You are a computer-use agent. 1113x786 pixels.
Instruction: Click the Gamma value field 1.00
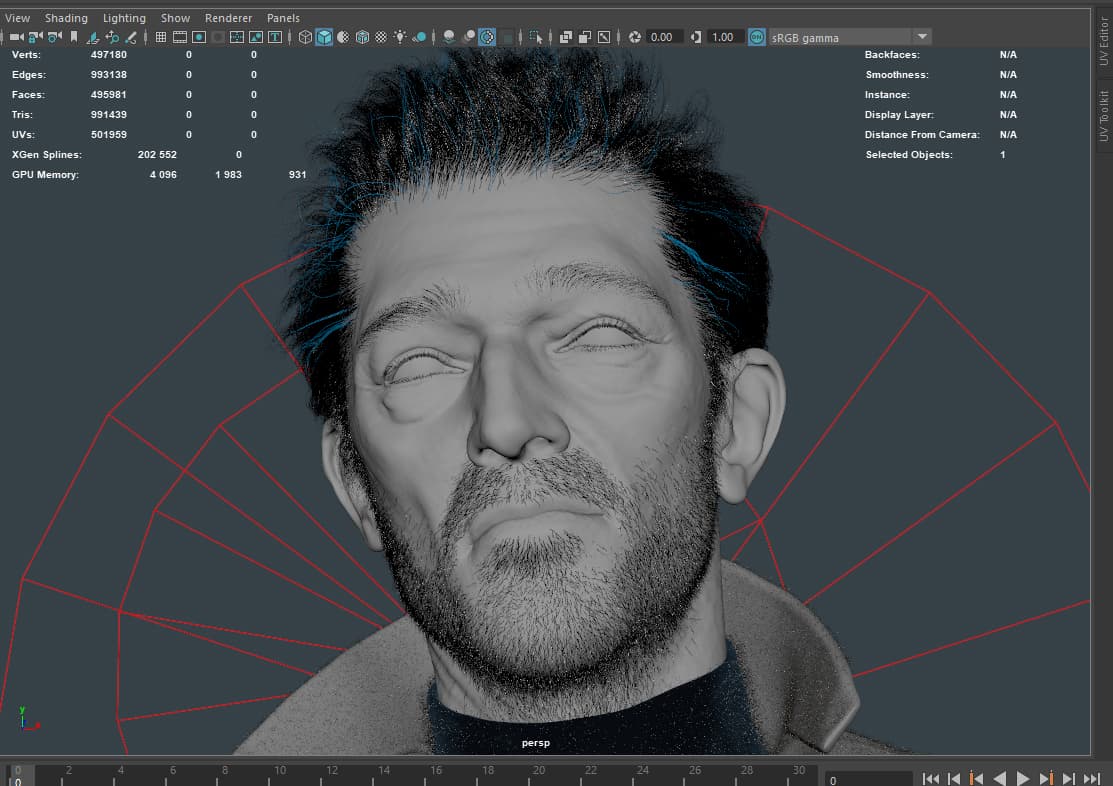[x=725, y=37]
